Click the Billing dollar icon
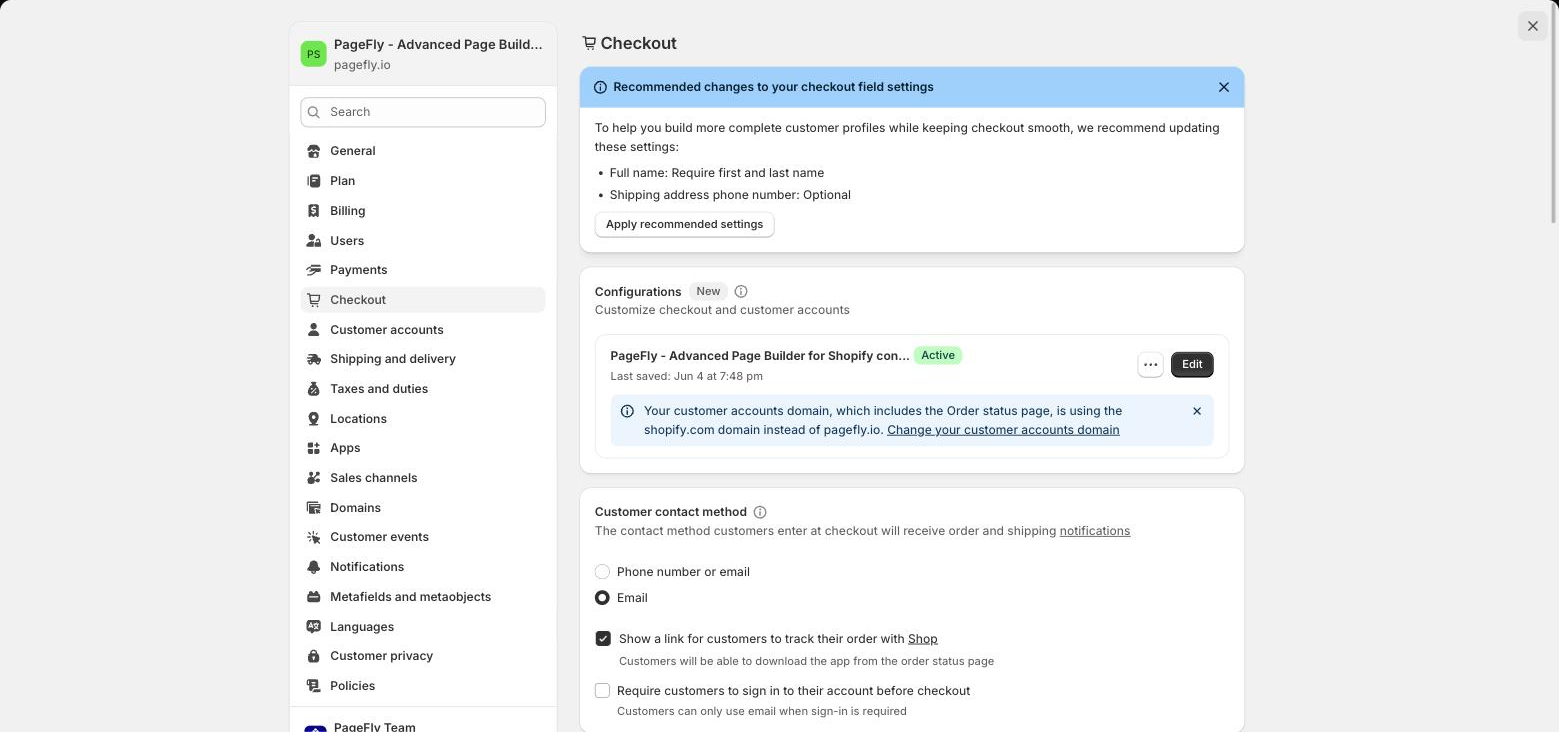 click(314, 211)
